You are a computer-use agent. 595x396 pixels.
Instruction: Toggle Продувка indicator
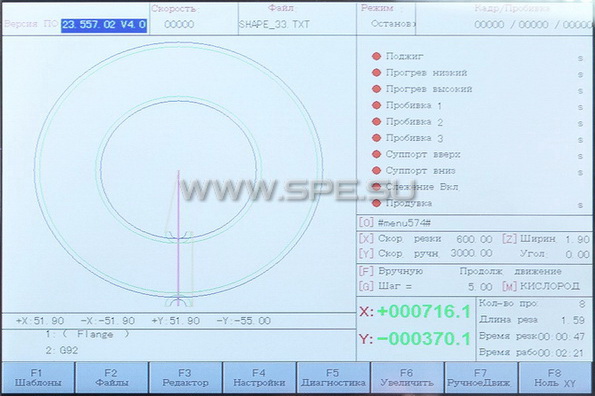click(376, 203)
